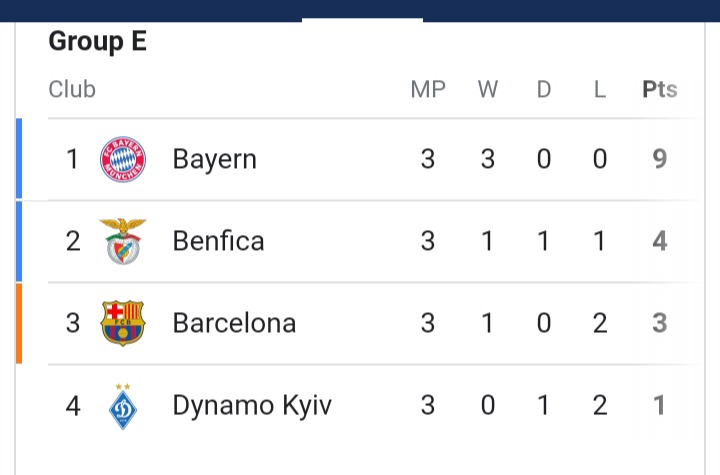Click the Club column header
The image size is (720, 475).
[72, 89]
